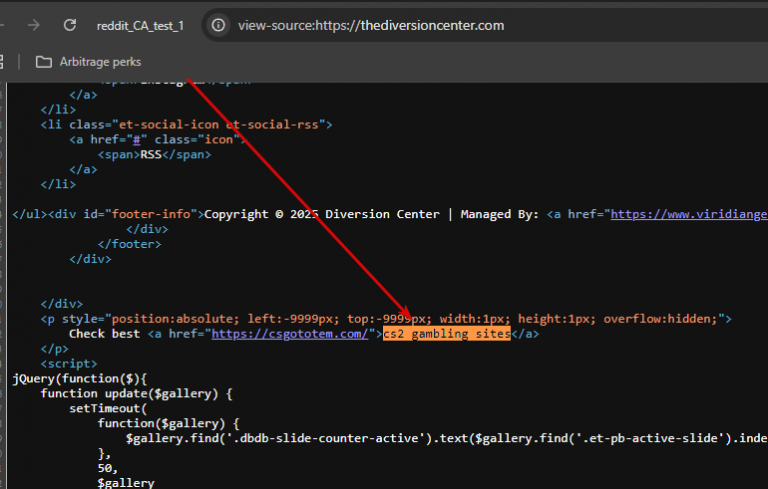The image size is (768, 489).
Task: Focus the view-source address bar URL
Action: point(371,25)
